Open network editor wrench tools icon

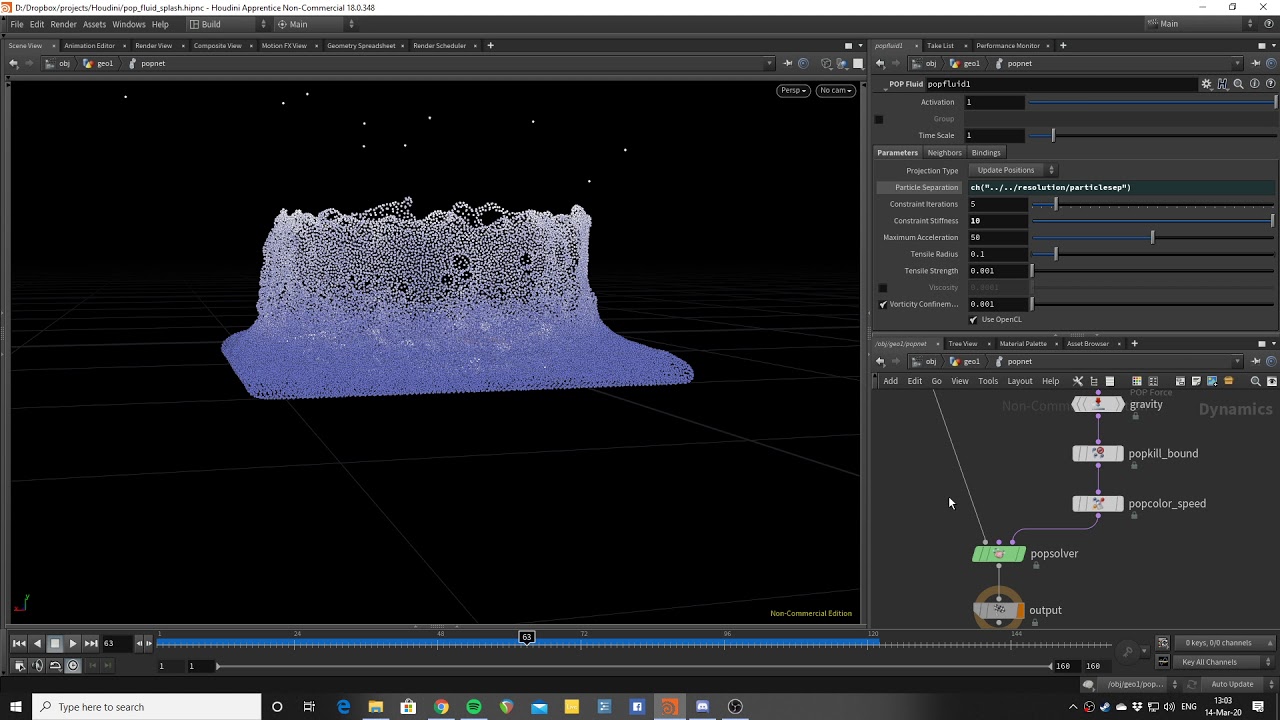click(1078, 381)
